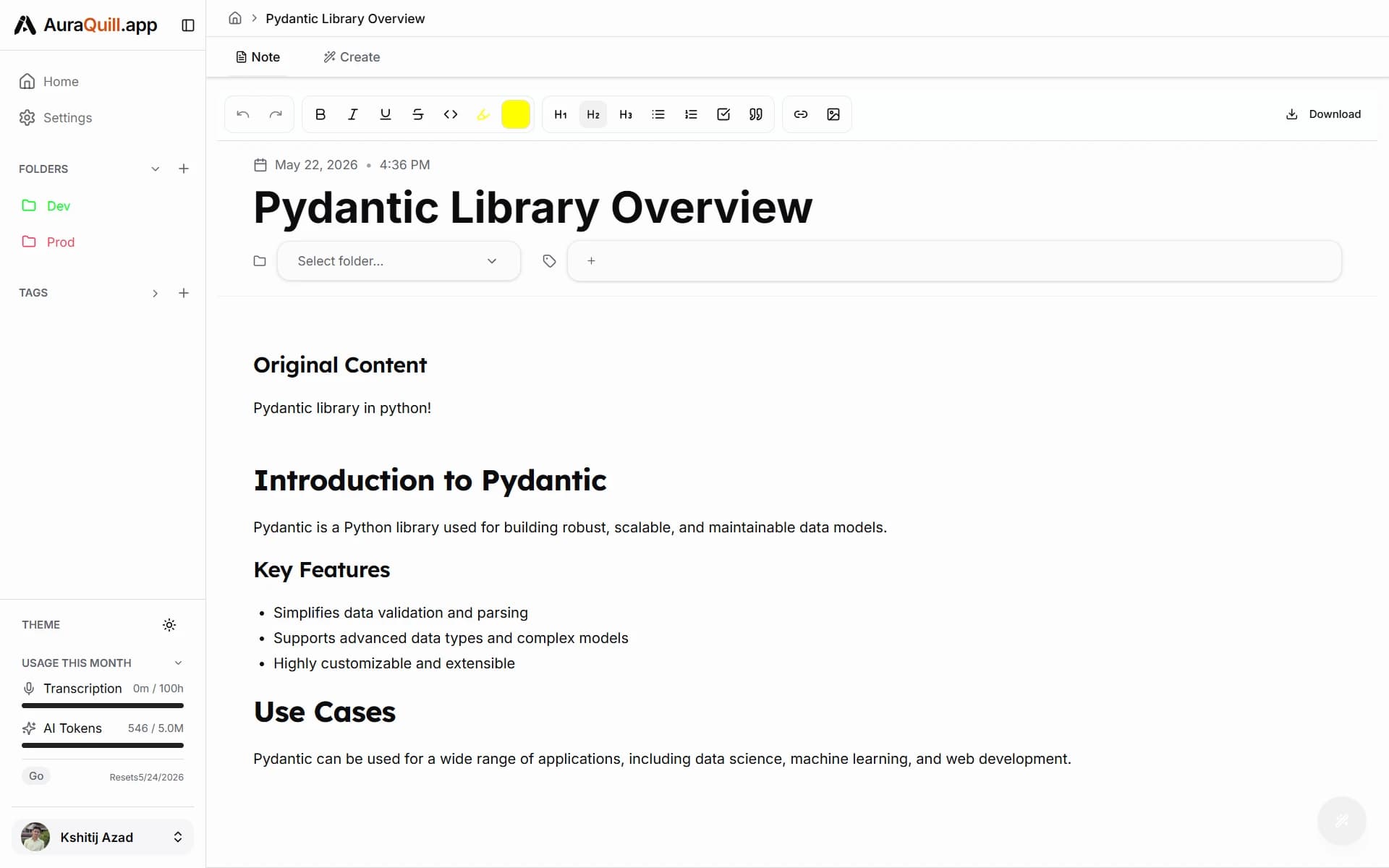Add a new folder
The width and height of the screenshot is (1389, 868).
click(x=184, y=169)
